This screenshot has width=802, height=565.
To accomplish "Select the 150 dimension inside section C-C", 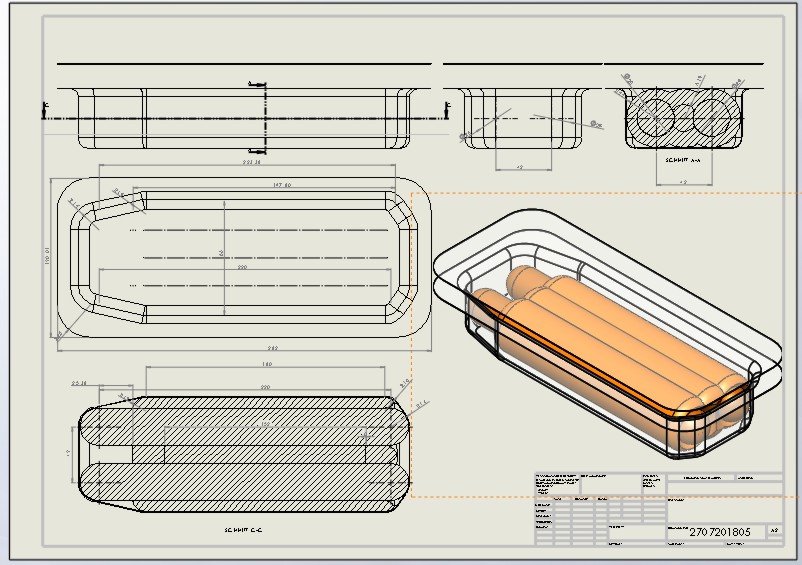I will click(265, 424).
